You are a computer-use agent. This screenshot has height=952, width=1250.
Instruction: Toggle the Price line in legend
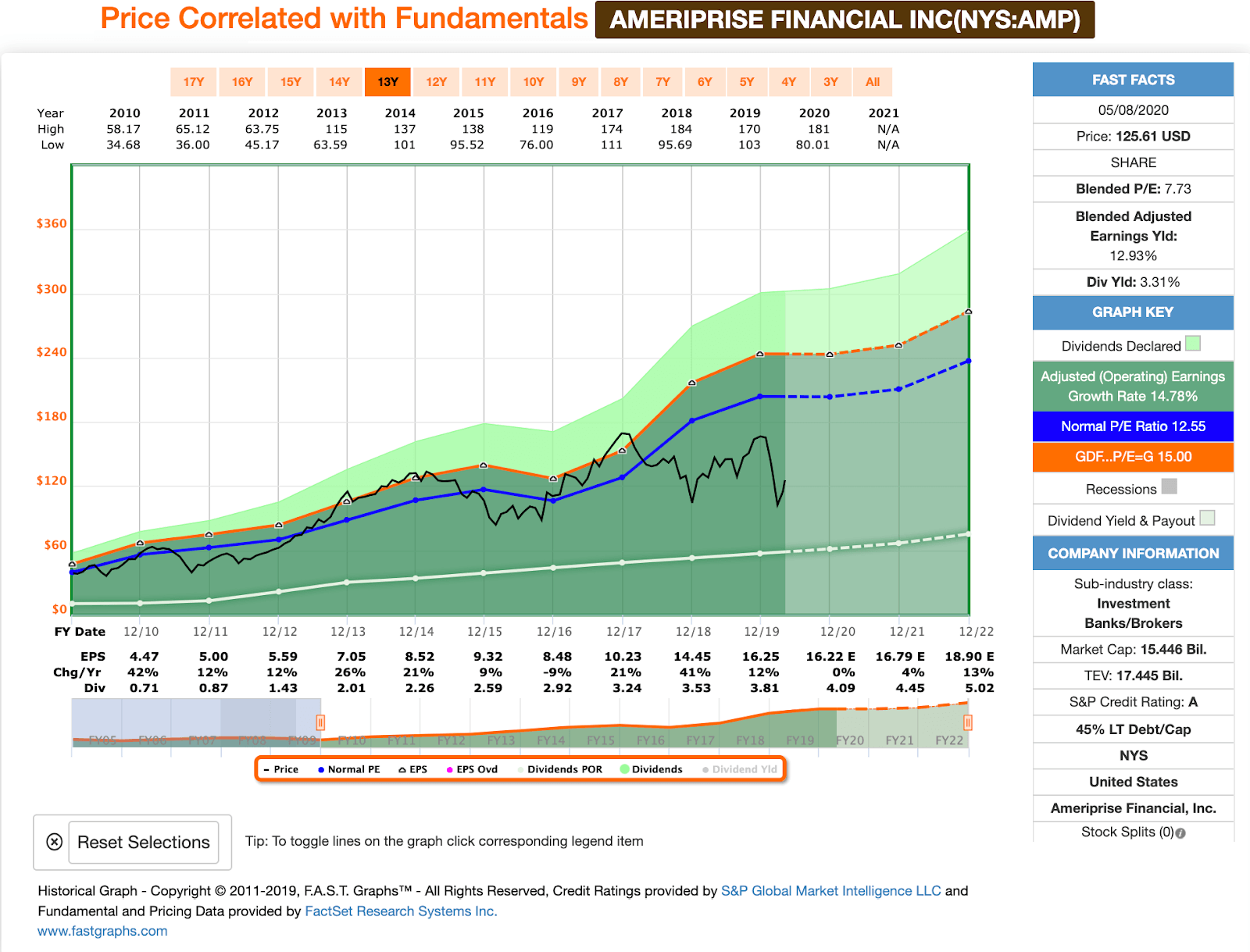pos(281,769)
